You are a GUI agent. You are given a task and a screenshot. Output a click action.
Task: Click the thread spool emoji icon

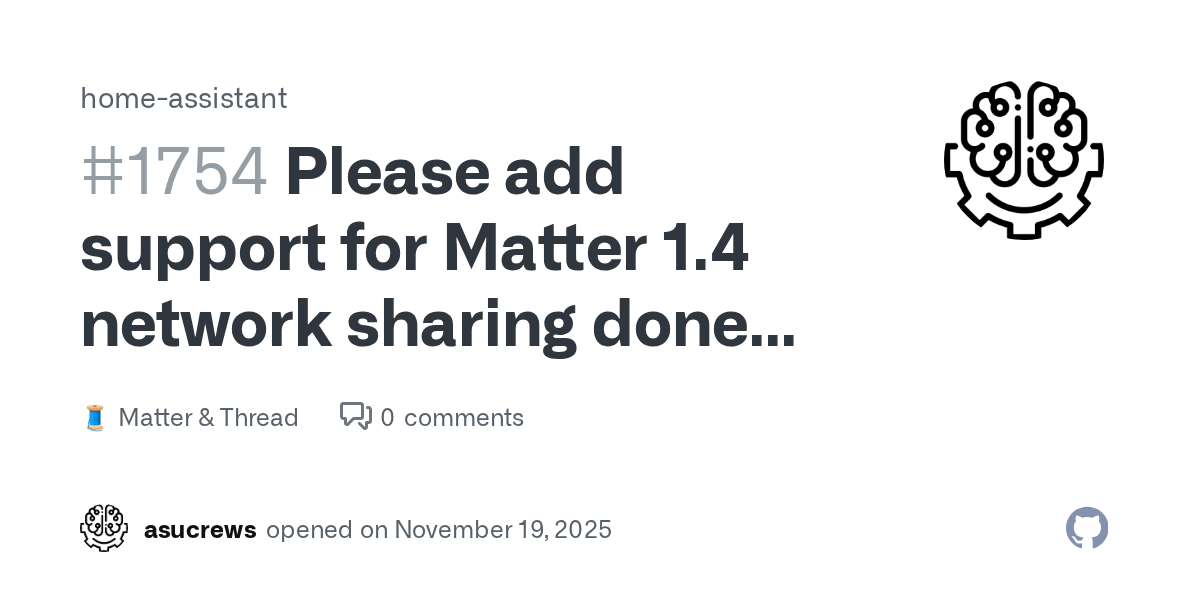(95, 418)
